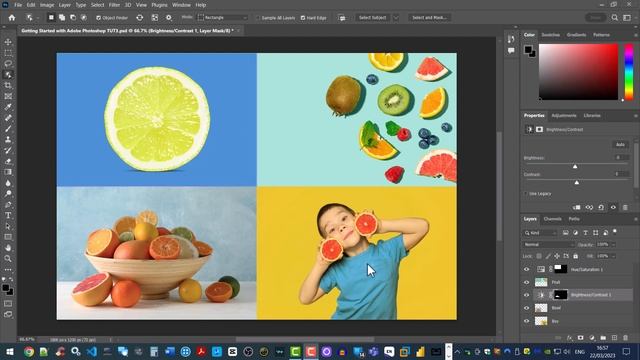
Task: Select the Pen tool
Action: 8,204
